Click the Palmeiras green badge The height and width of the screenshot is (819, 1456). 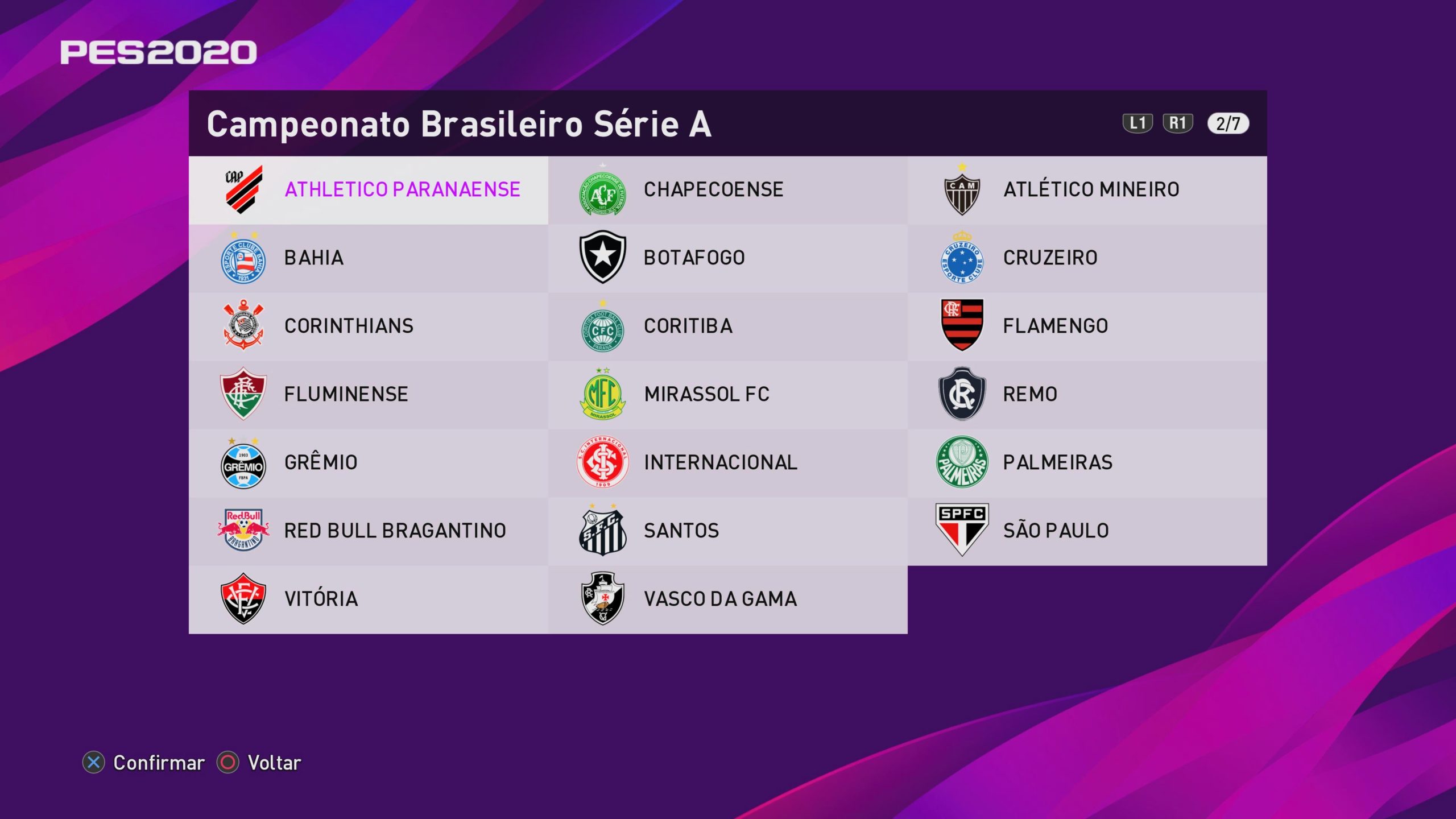click(x=962, y=461)
